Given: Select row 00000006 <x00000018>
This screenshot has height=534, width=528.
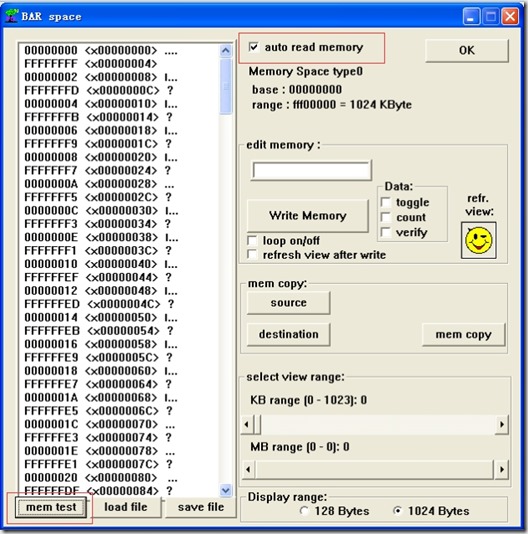Looking at the screenshot, I should pos(119,130).
